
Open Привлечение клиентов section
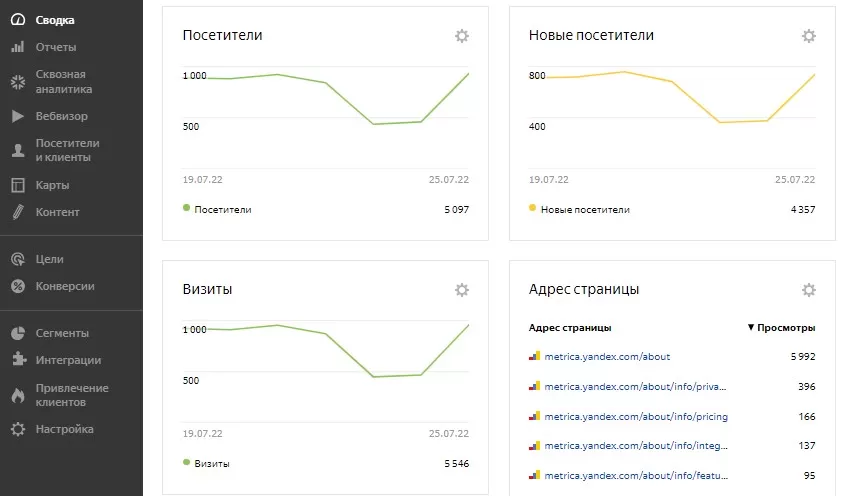point(72,395)
